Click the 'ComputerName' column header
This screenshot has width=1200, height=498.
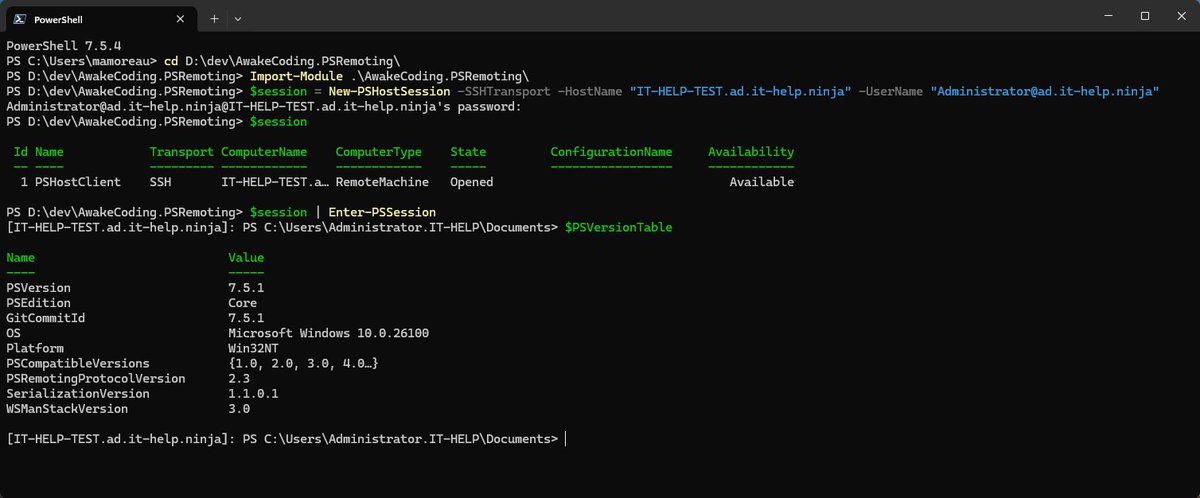point(264,152)
